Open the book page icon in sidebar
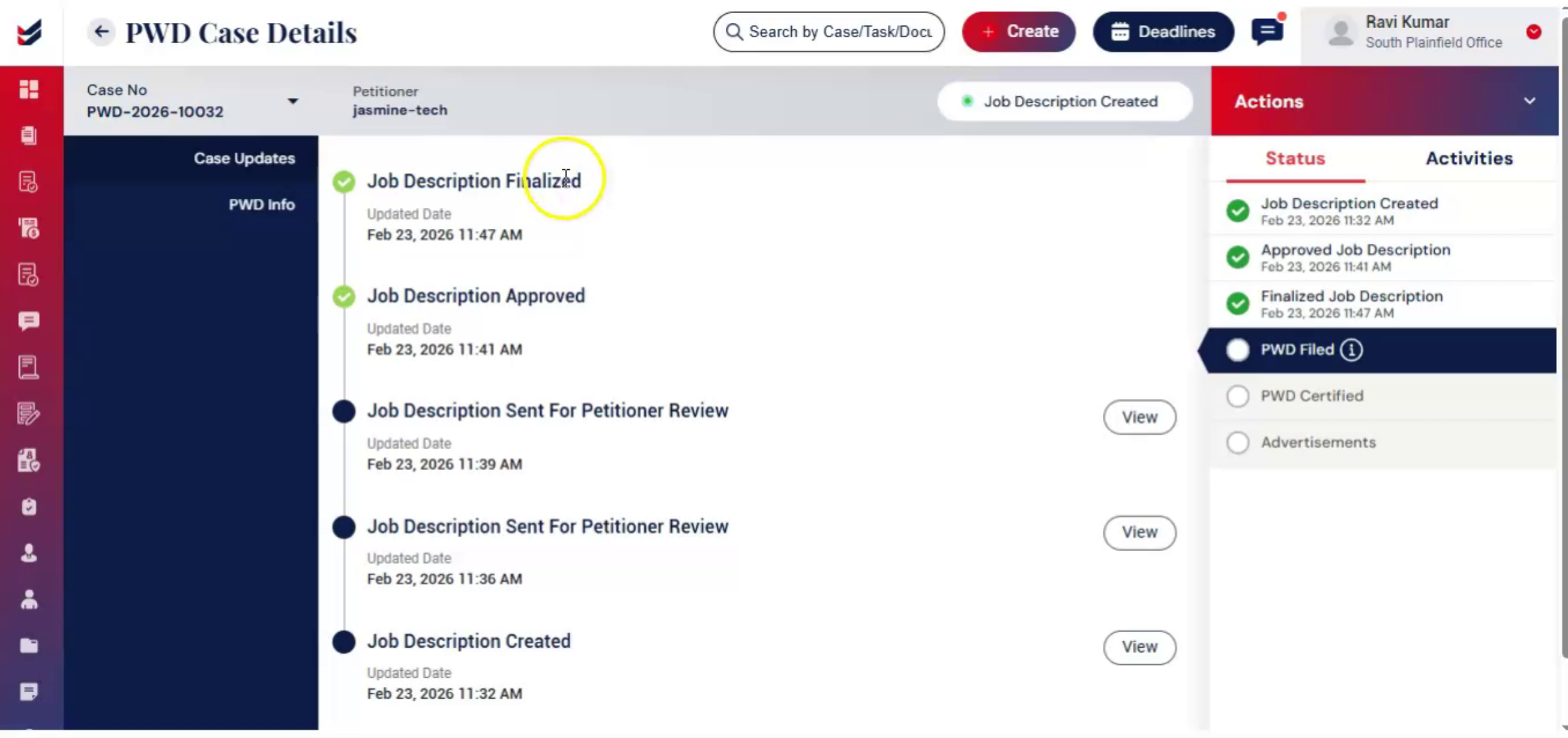Viewport: 1568px width, 738px height. 29,367
